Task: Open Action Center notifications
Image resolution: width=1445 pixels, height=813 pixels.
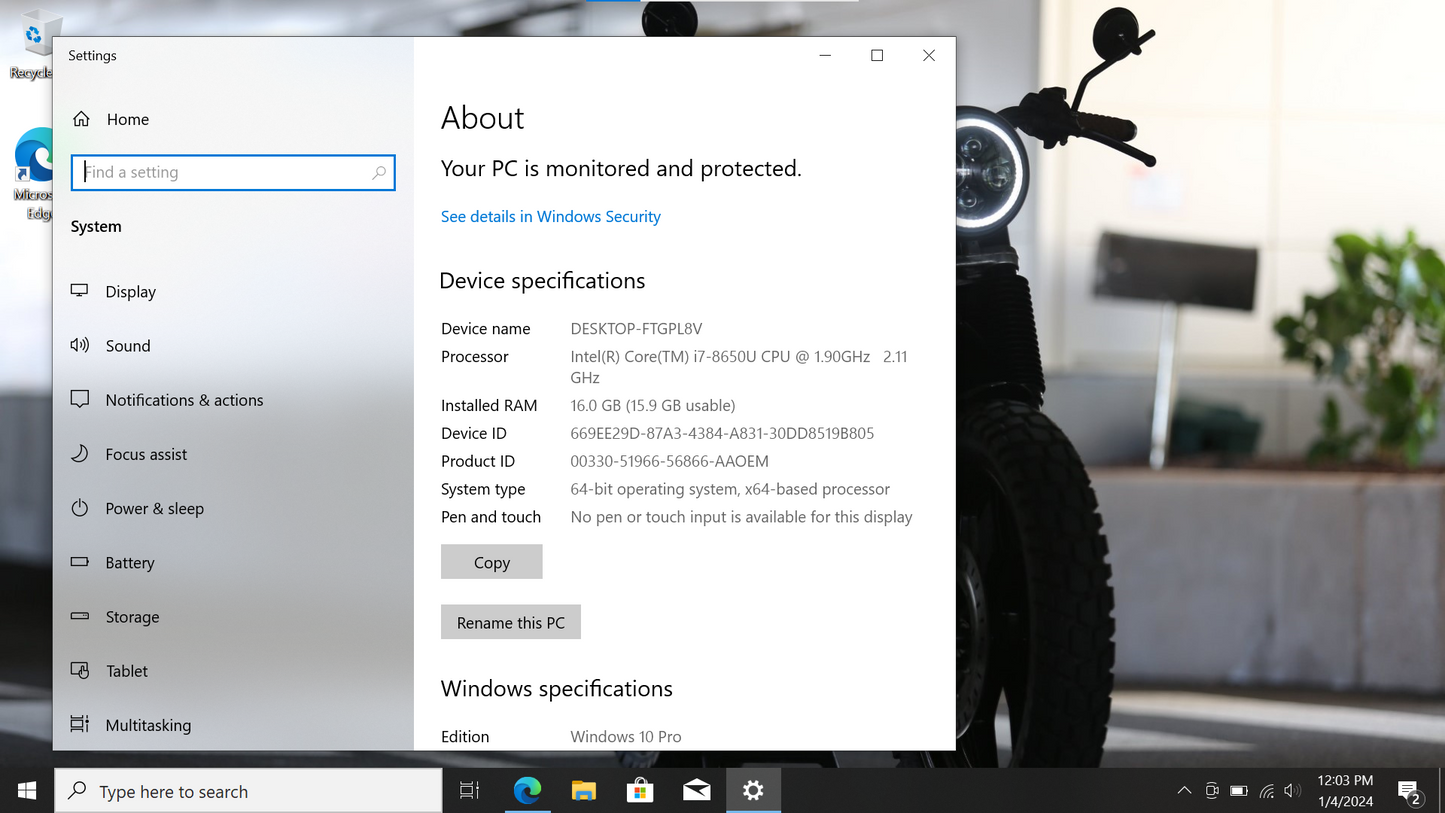Action: click(1410, 790)
